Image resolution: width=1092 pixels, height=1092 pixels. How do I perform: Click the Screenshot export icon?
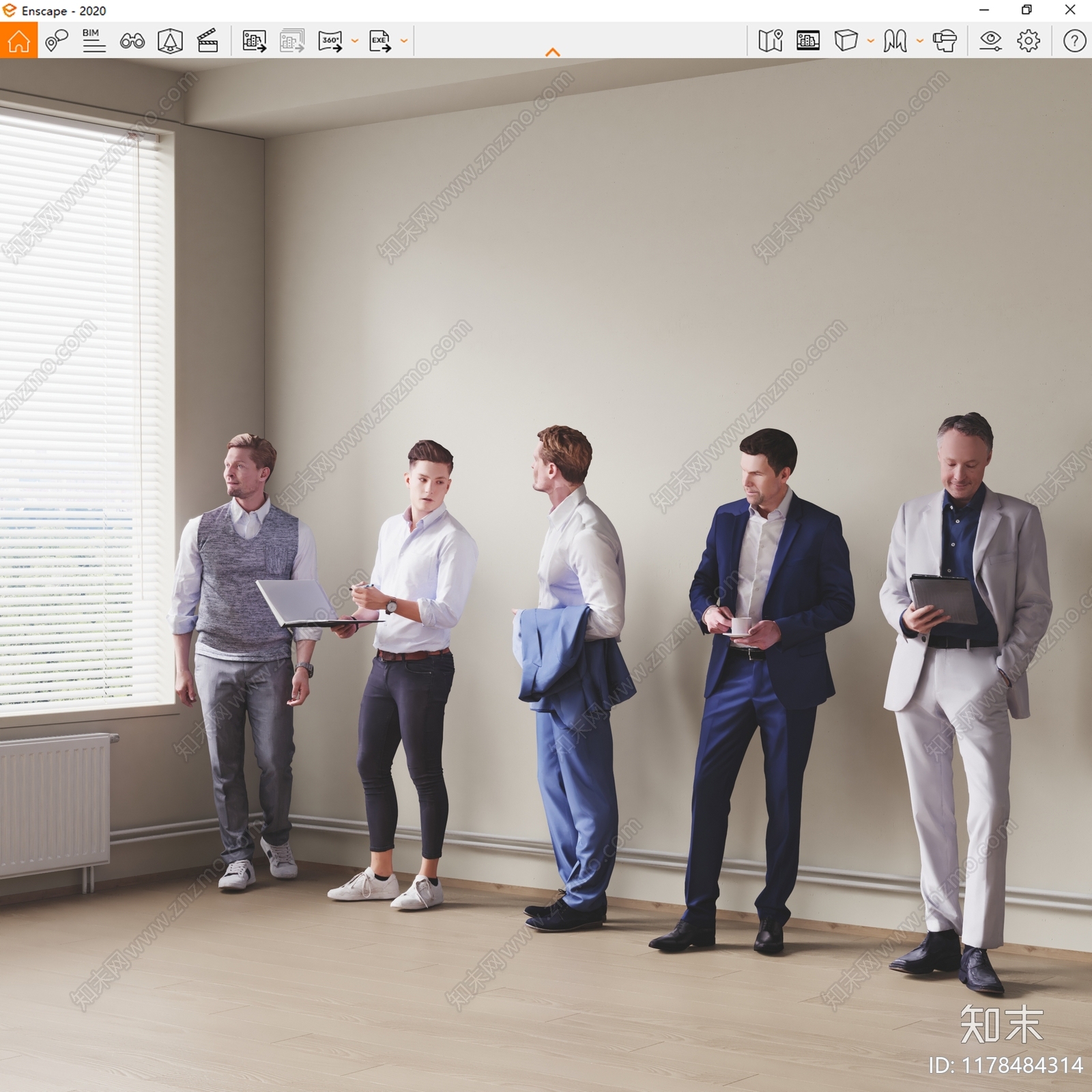coord(255,41)
